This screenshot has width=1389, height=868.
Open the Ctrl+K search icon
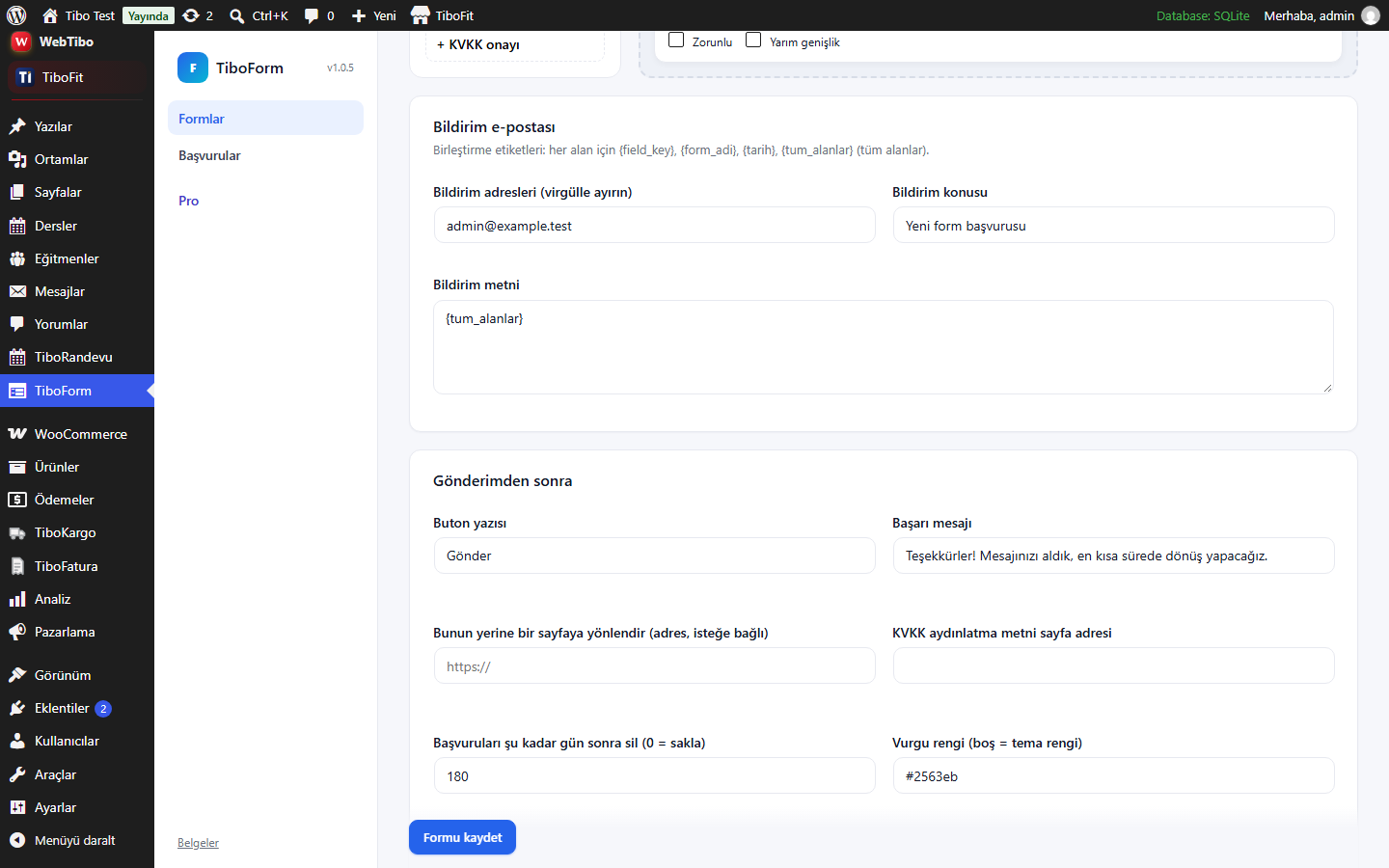(x=236, y=15)
